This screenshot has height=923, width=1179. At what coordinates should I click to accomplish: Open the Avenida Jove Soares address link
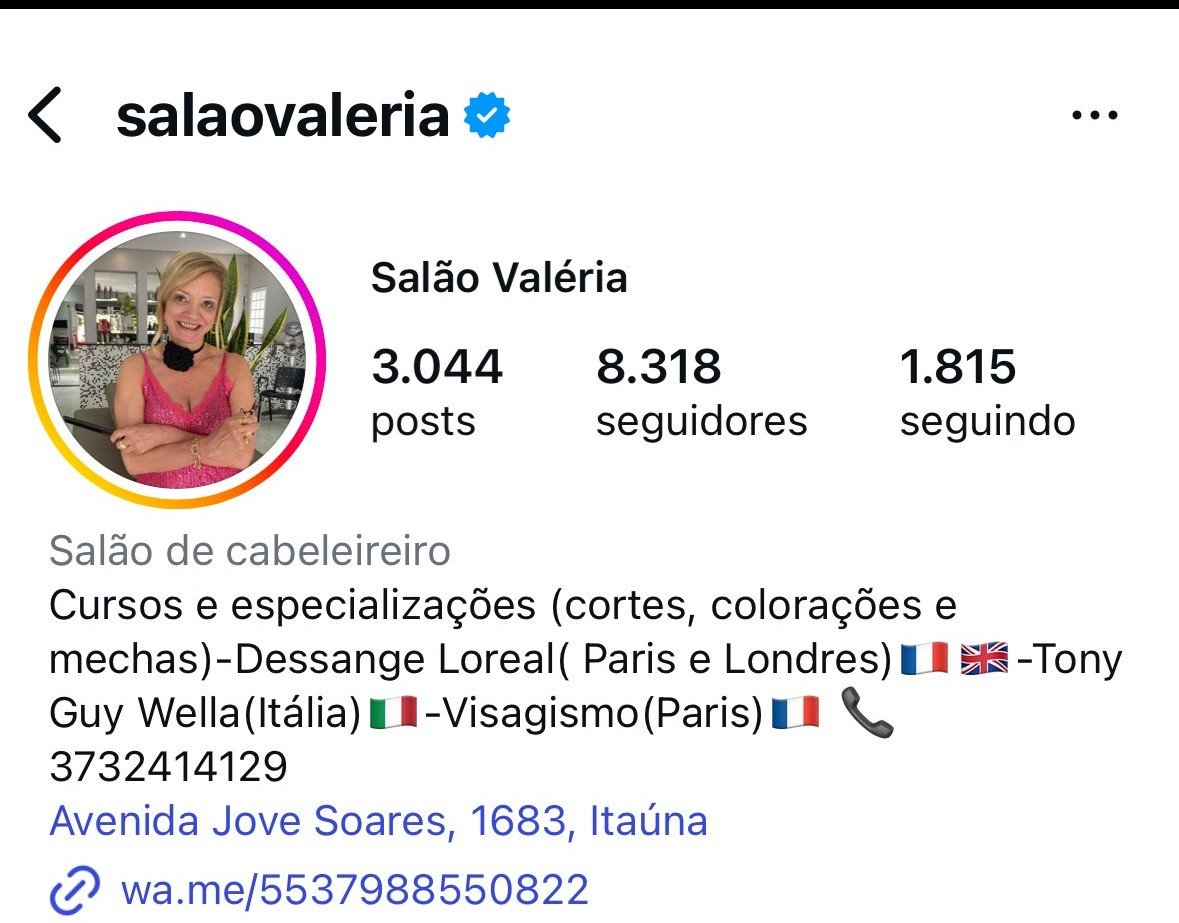point(378,821)
